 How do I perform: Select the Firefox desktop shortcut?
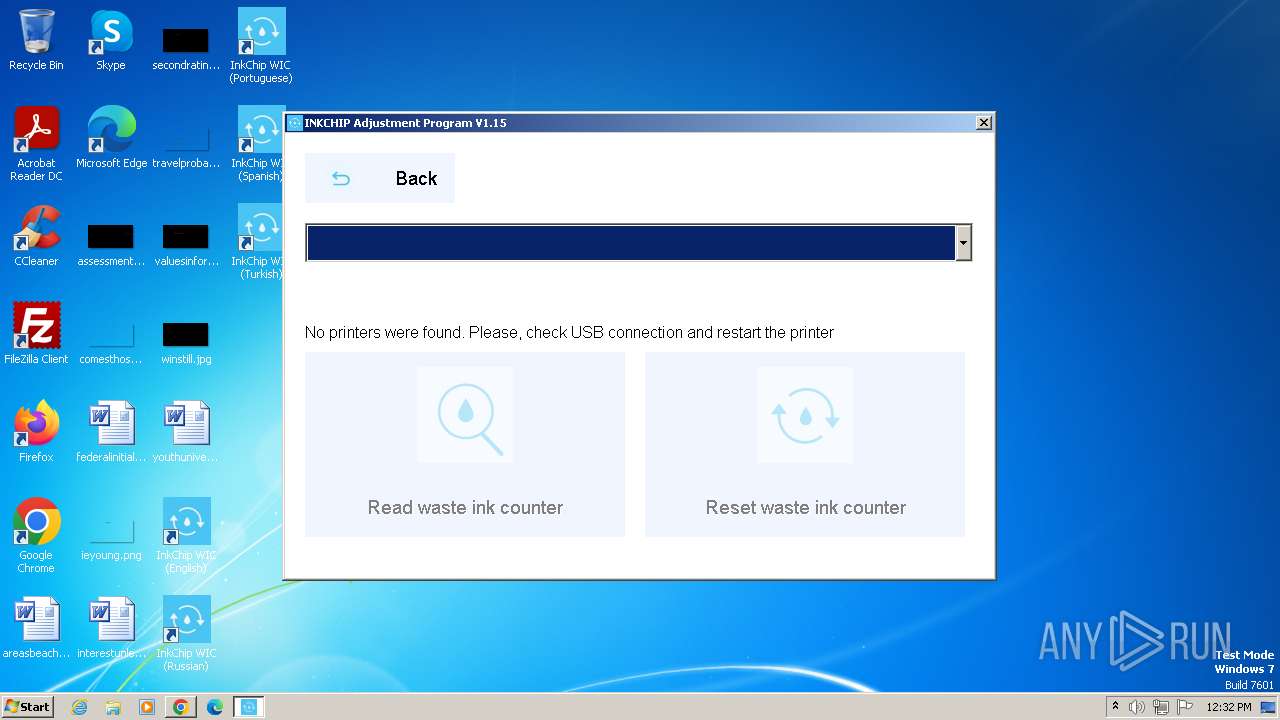point(36,432)
